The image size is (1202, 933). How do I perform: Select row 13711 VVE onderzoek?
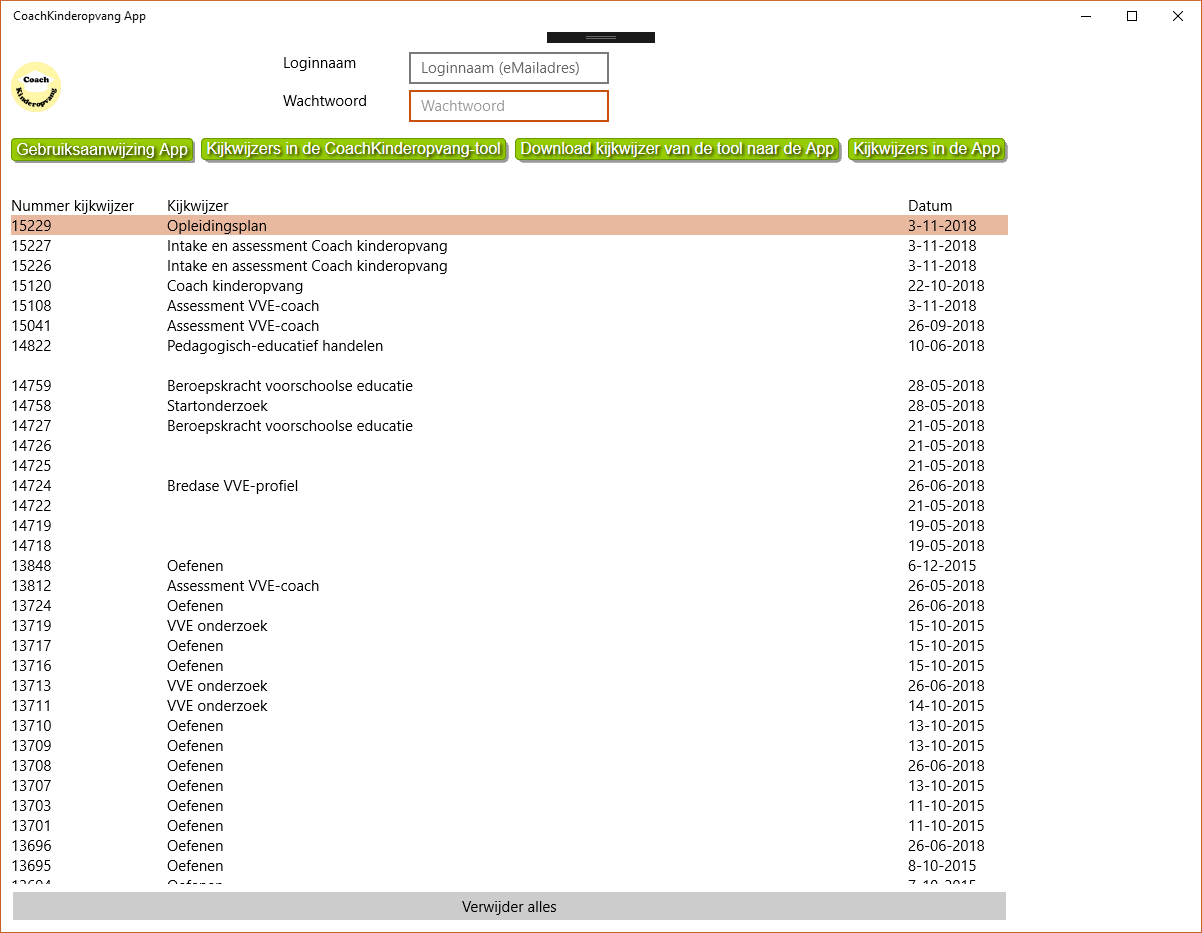[509, 706]
